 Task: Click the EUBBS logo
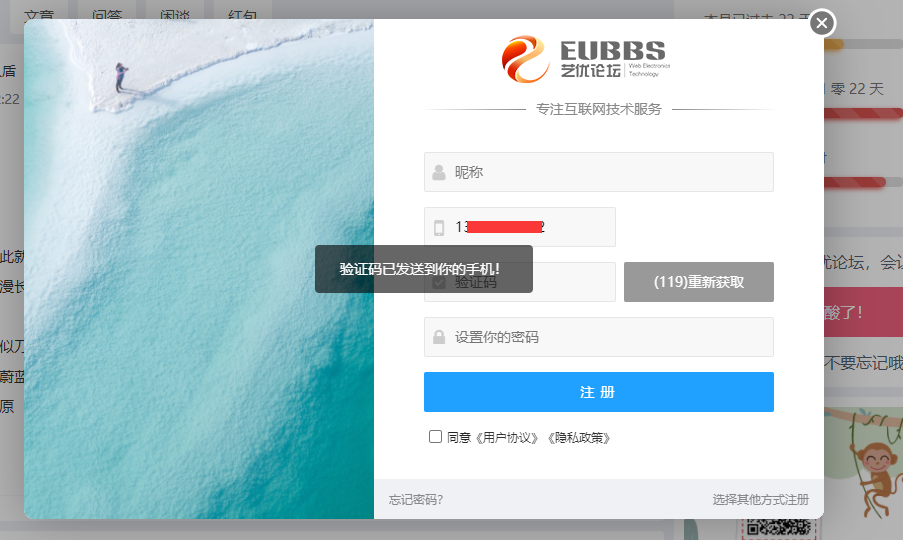(x=585, y=59)
